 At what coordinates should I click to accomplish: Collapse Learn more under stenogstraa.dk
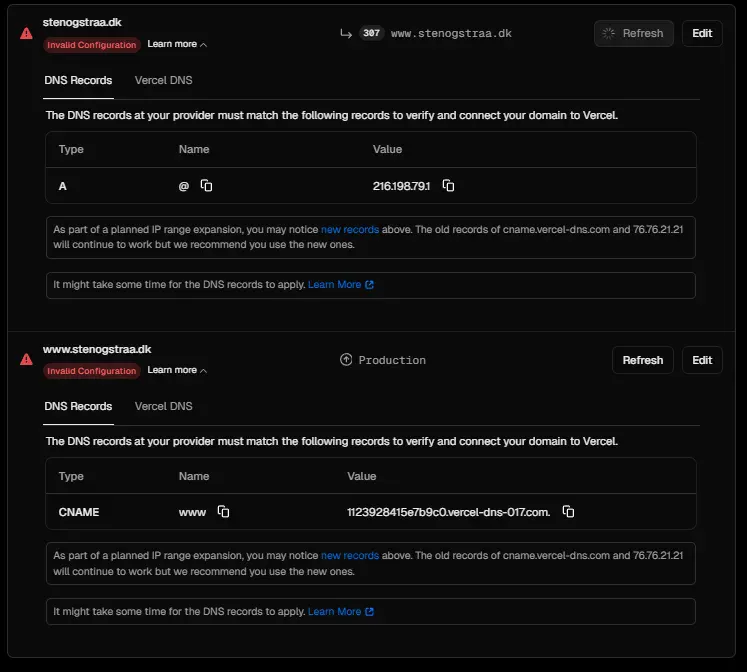[x=177, y=44]
